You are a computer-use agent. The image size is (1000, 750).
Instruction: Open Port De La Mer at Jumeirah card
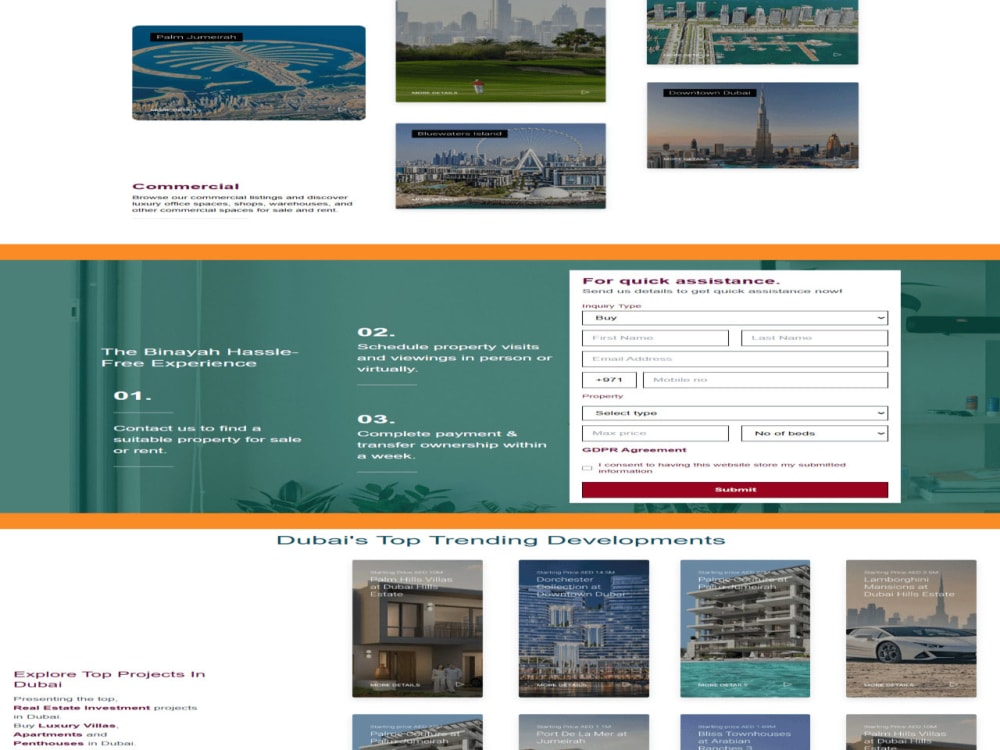(584, 732)
